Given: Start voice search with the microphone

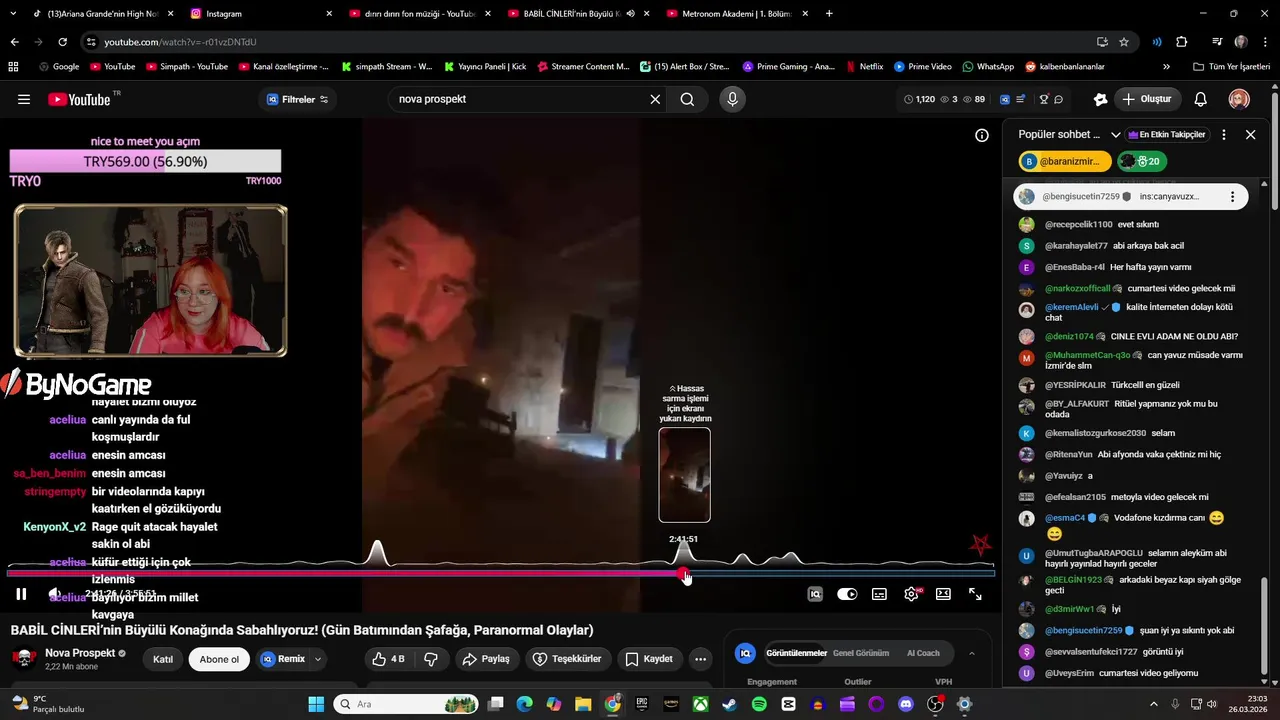Looking at the screenshot, I should point(732,99).
